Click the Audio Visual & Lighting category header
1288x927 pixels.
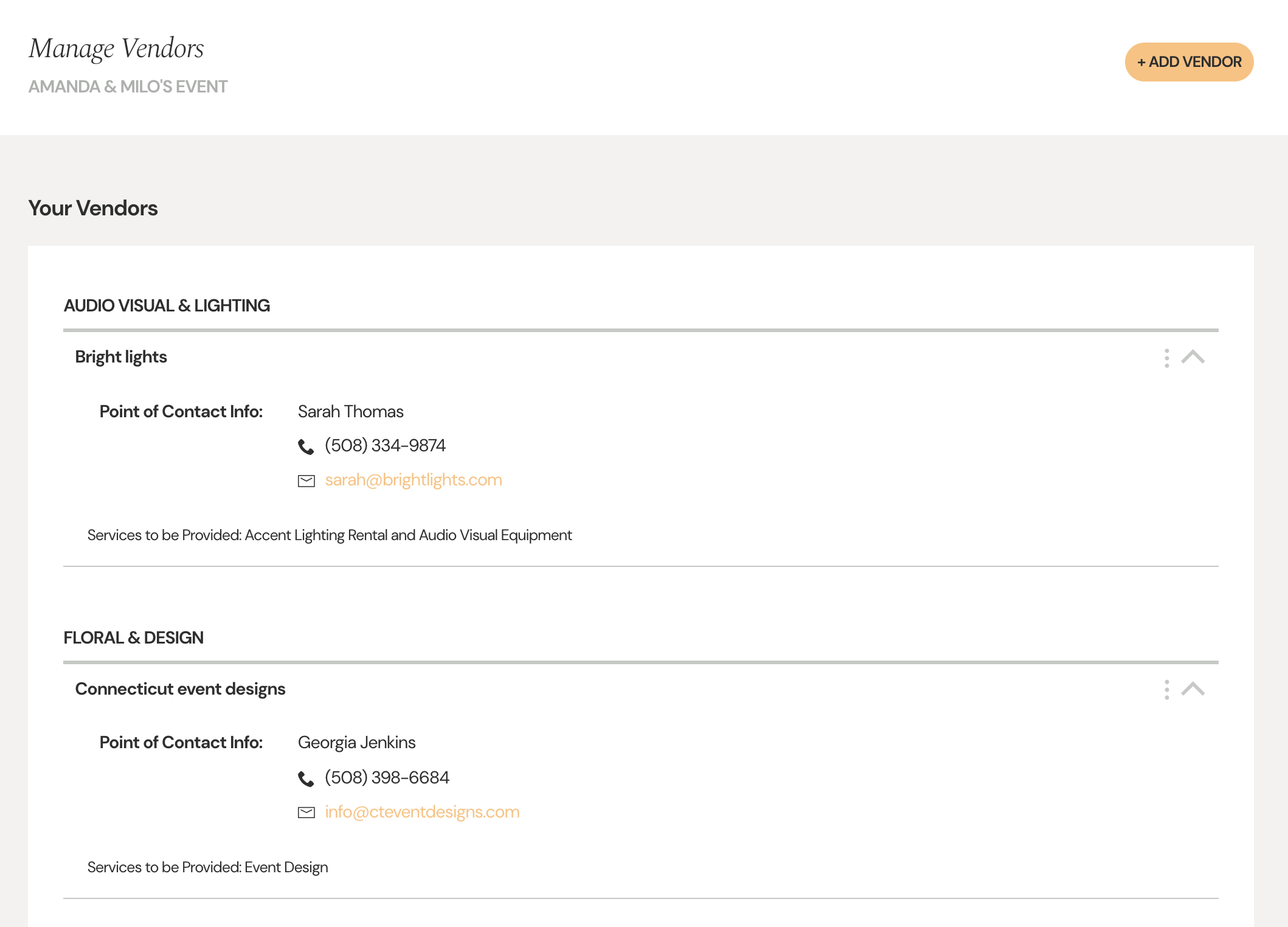(x=167, y=305)
